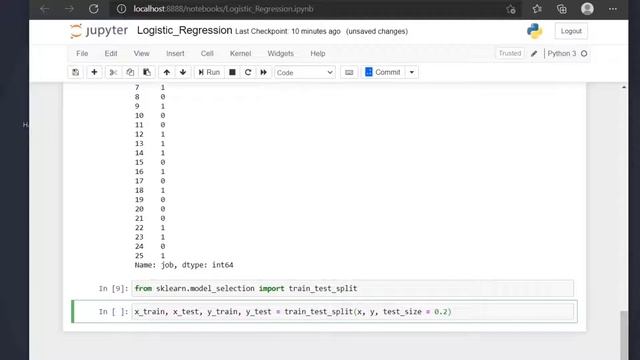Open browser settings ellipsis menu
Image resolution: width=640 pixels, height=360 pixels.
(613, 9)
